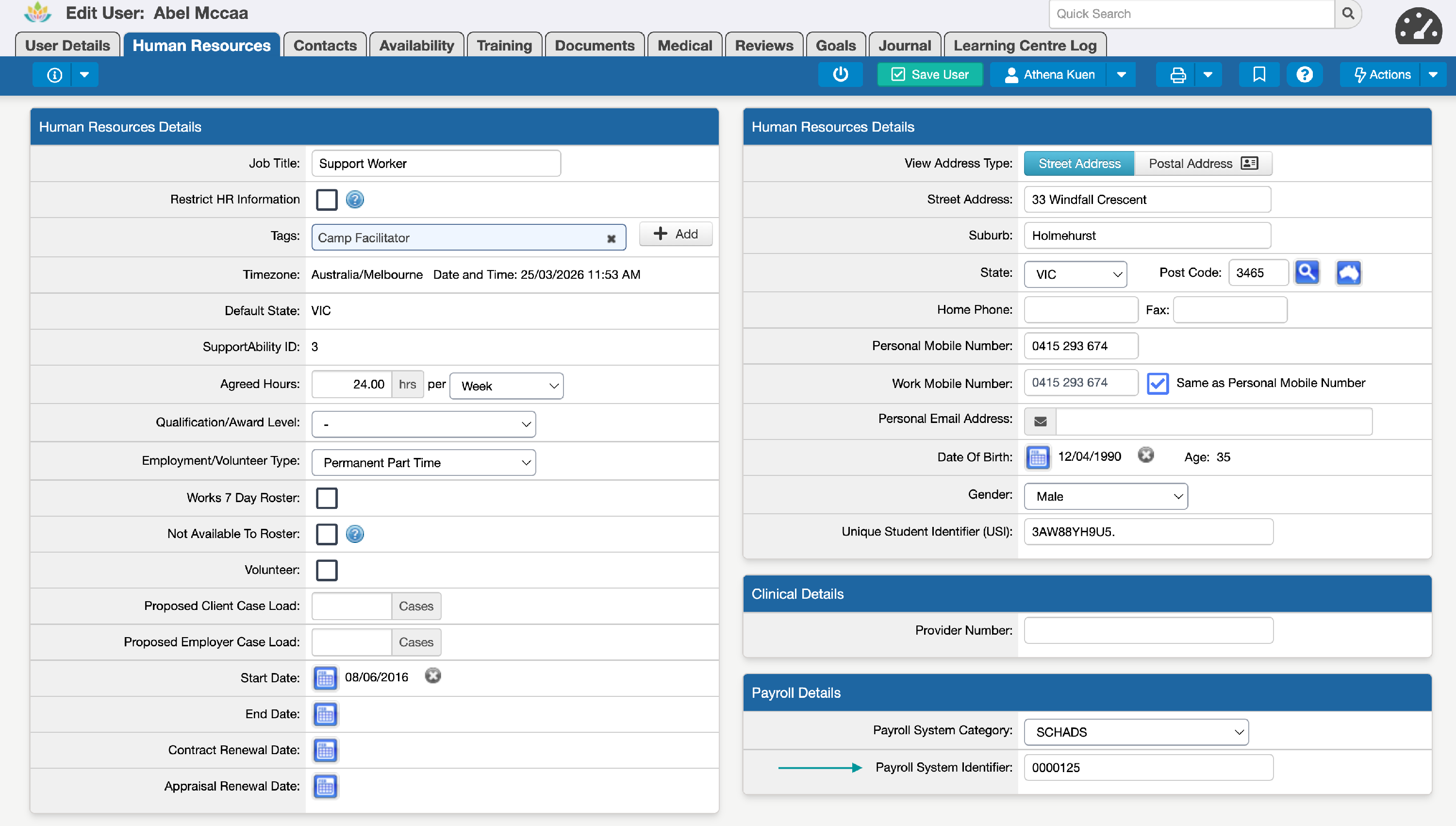Viewport: 1456px width, 826px height.
Task: Open the Employment/Volunteer Type dropdown
Action: (424, 462)
